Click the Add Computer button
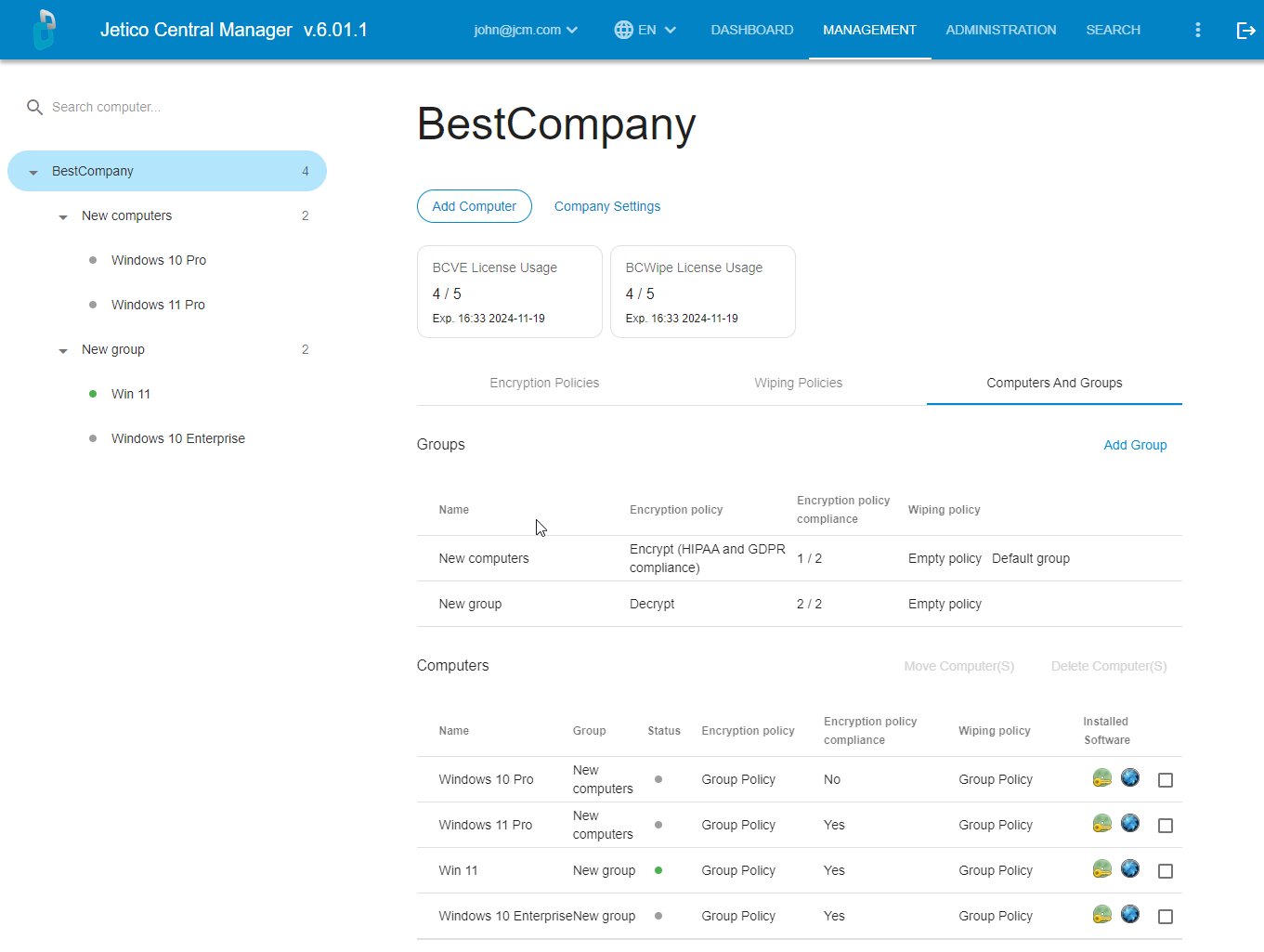The width and height of the screenshot is (1264, 952). pos(475,206)
